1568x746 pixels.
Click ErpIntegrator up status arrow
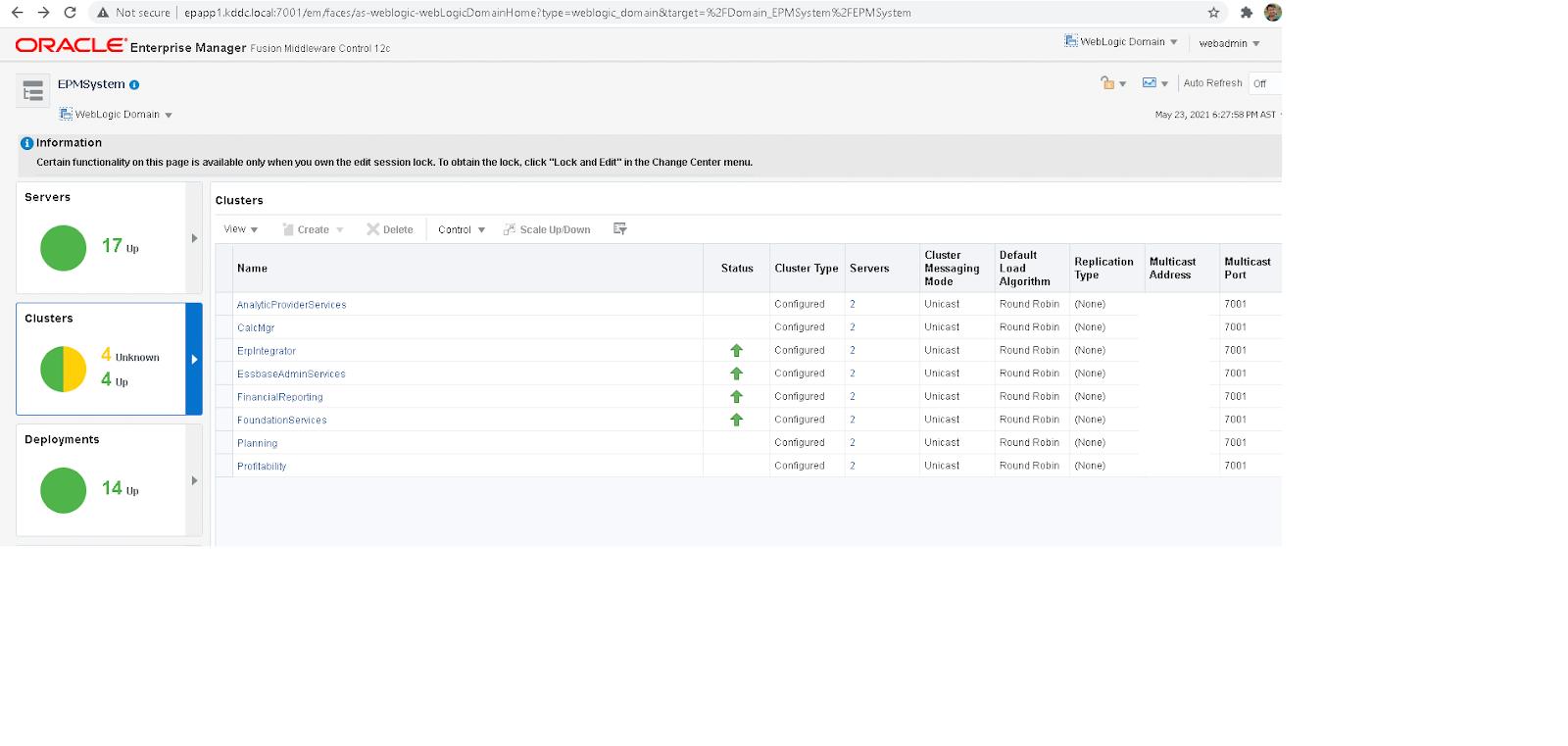point(736,350)
